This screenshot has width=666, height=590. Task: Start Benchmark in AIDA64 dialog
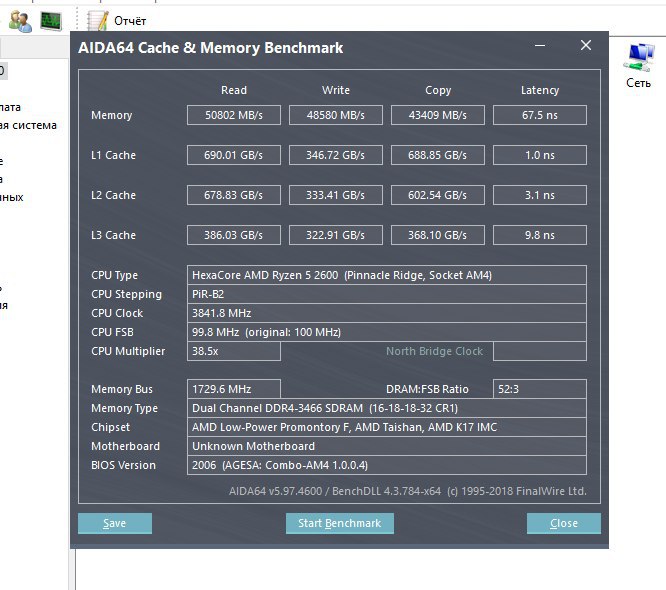[340, 523]
